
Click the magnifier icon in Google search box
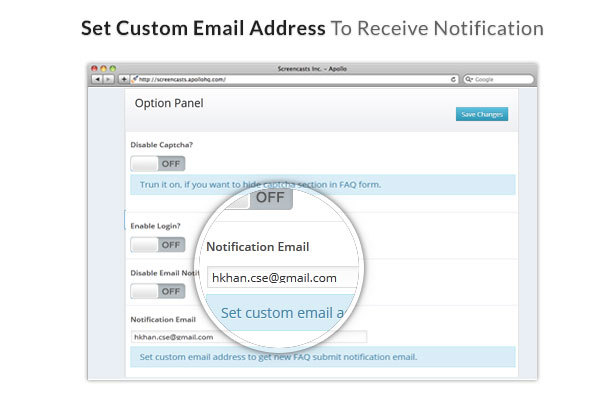click(469, 79)
